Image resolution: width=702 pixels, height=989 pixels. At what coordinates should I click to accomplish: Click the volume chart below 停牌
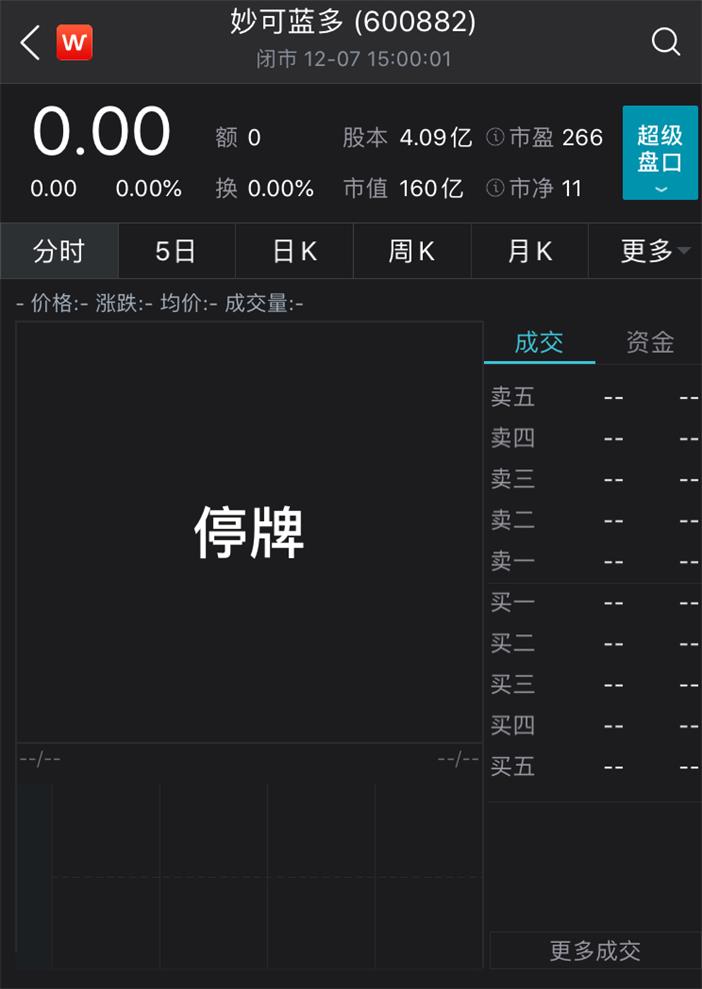tap(249, 875)
